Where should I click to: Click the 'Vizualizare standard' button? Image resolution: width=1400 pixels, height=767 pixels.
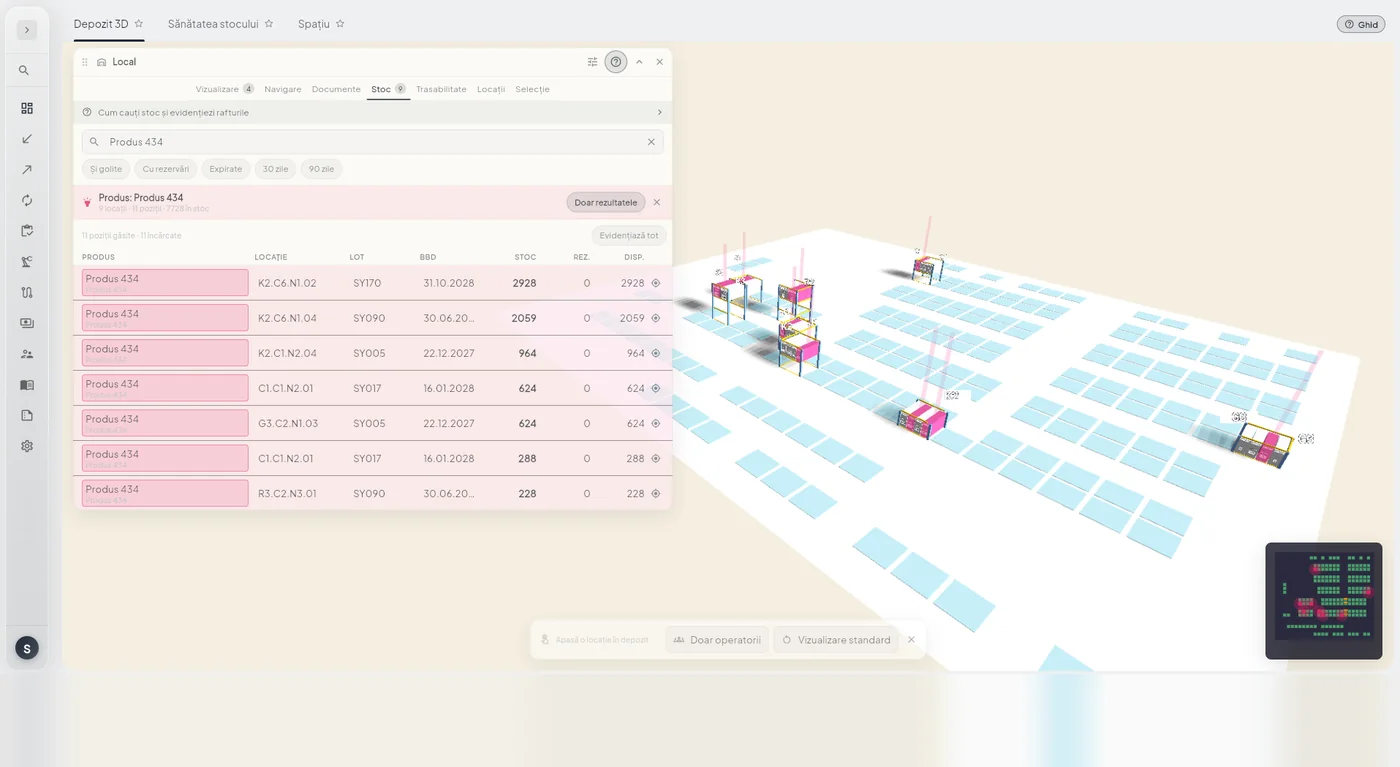(836, 640)
